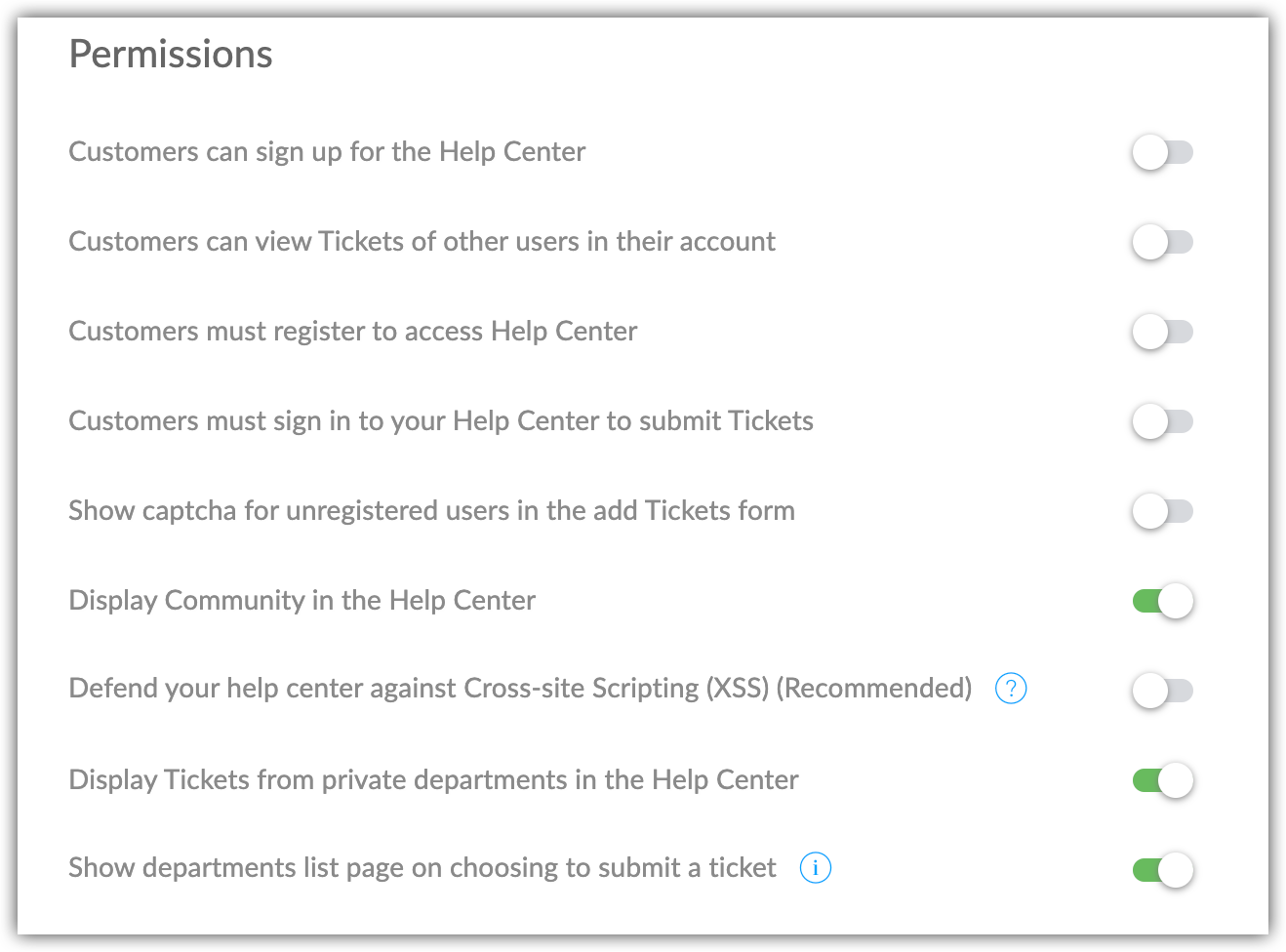
Task: Disable Show departments list page toggle
Action: pos(1162,869)
